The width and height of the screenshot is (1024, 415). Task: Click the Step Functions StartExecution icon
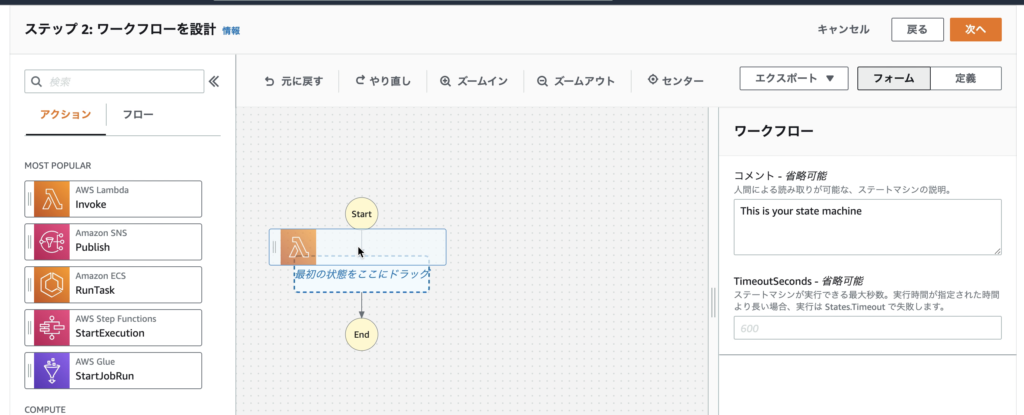52,328
